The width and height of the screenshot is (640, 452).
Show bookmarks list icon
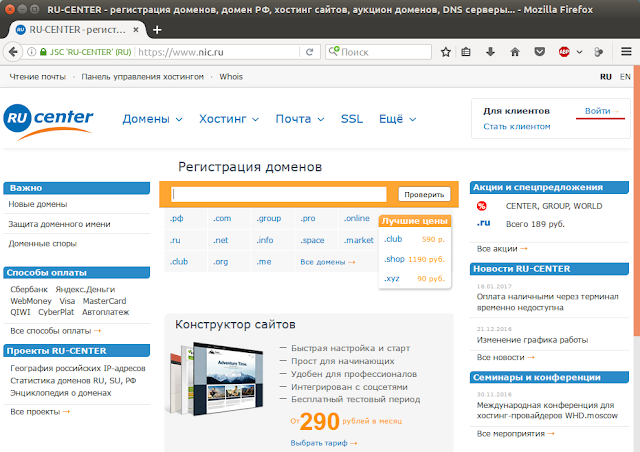[x=466, y=52]
